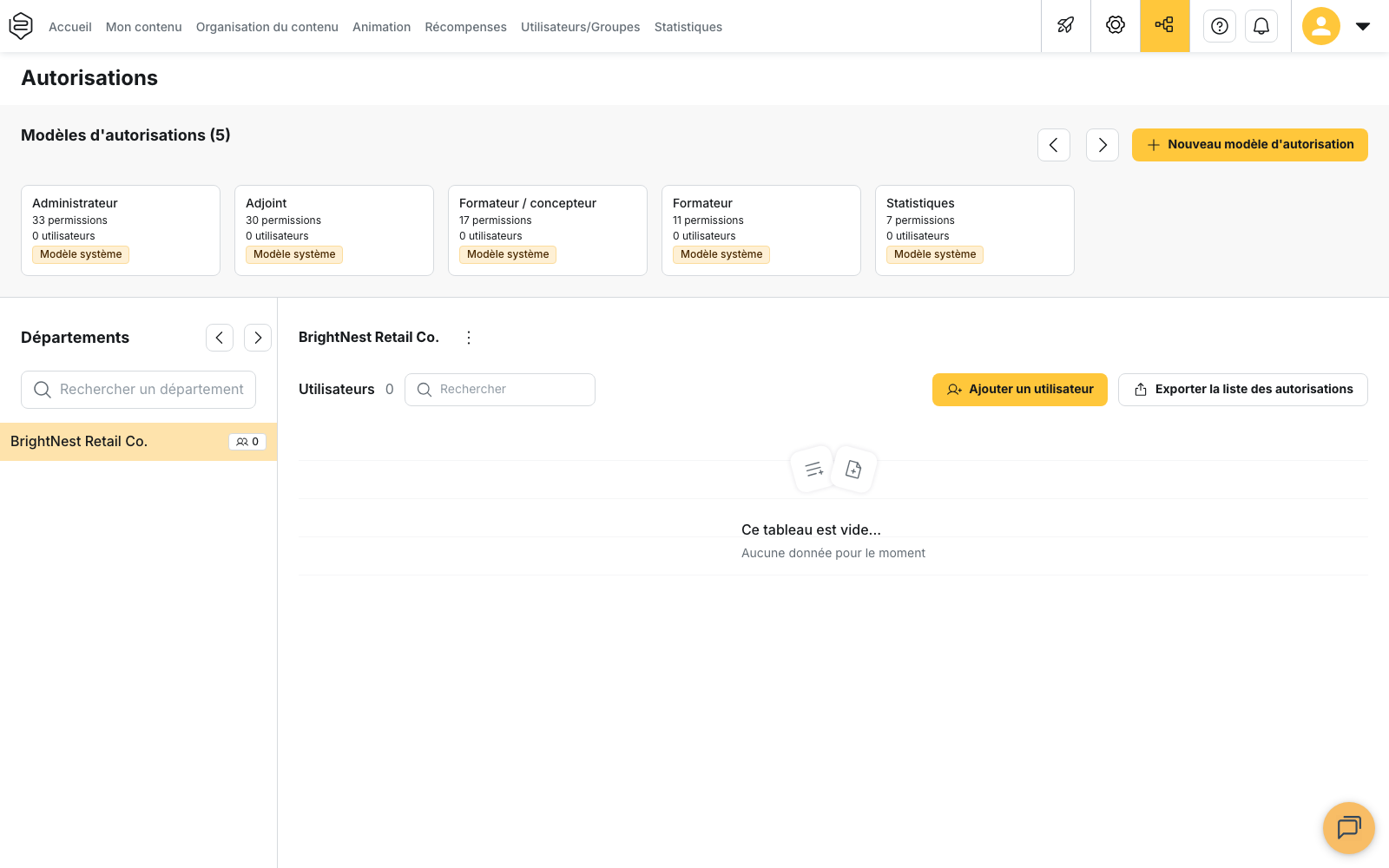1389x868 pixels.
Task: Go to next authorization models page
Action: [x=1103, y=145]
